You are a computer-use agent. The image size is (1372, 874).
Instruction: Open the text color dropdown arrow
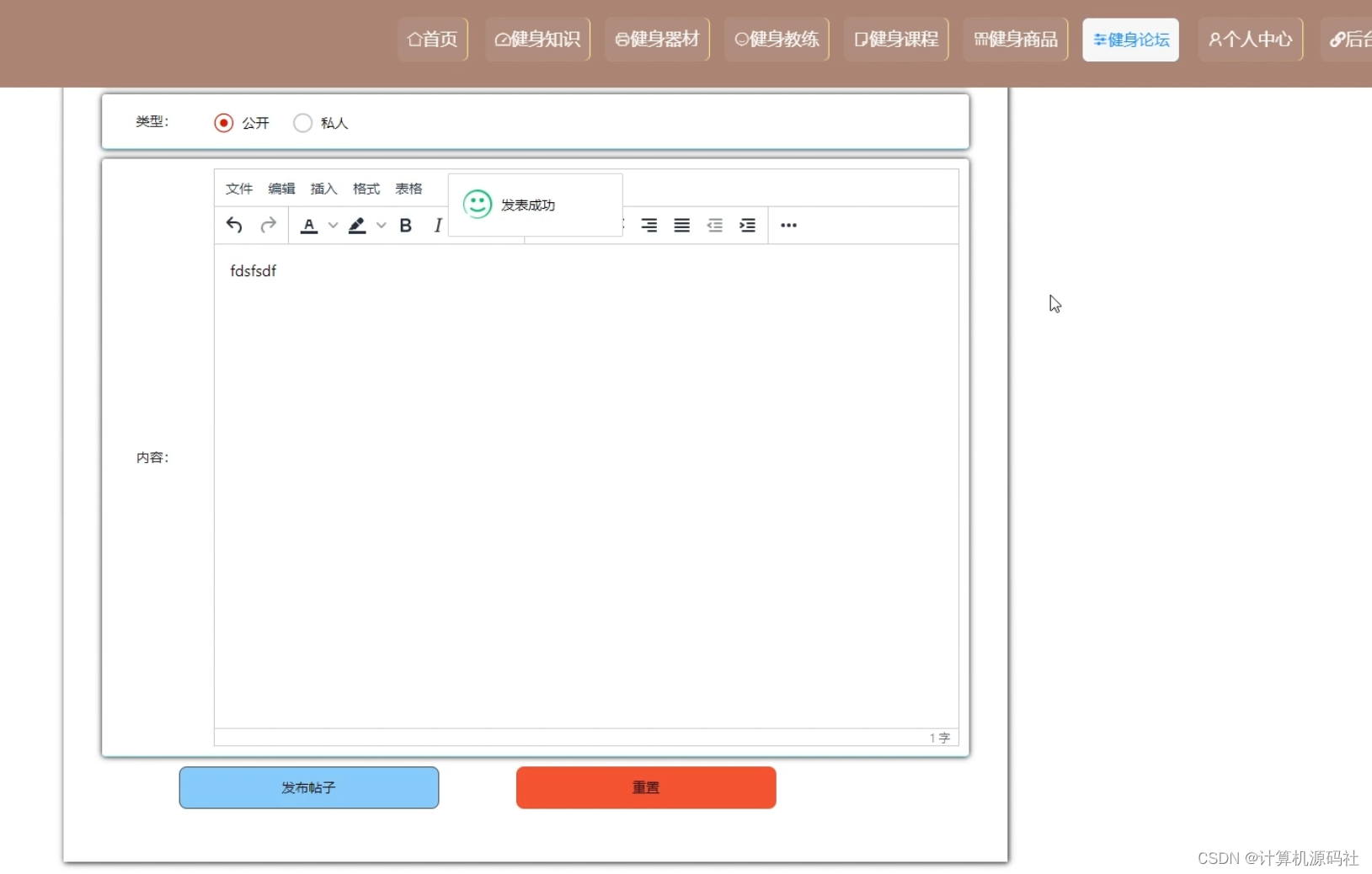(x=333, y=225)
